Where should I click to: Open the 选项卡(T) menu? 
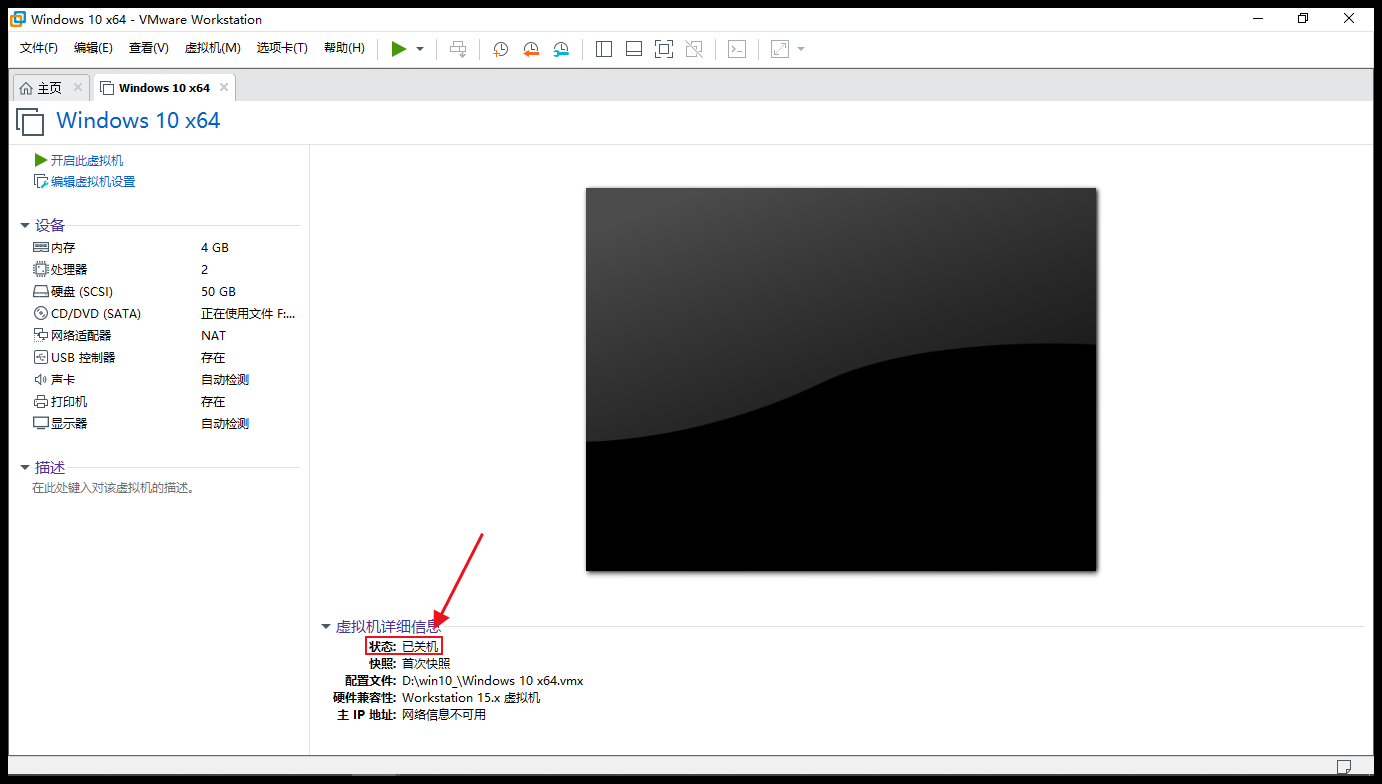click(282, 48)
